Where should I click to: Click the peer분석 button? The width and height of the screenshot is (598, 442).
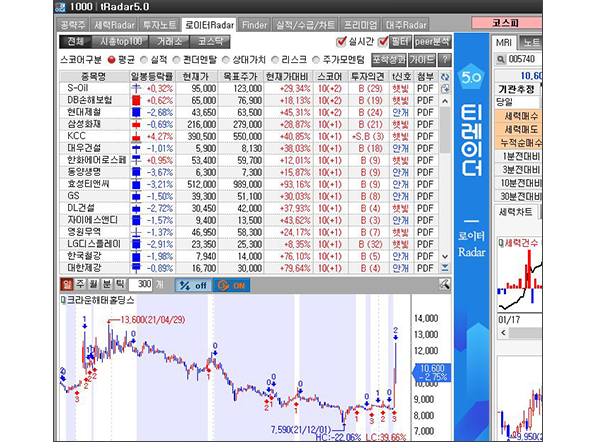tap(432, 42)
